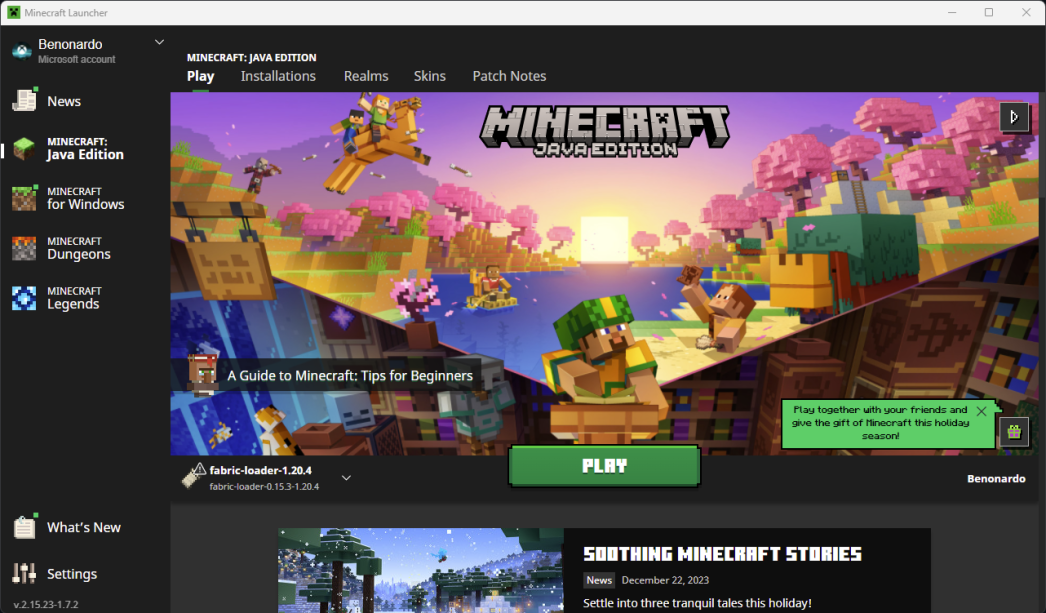Open the Realms tab
This screenshot has height=613, width=1046.
[x=366, y=76]
